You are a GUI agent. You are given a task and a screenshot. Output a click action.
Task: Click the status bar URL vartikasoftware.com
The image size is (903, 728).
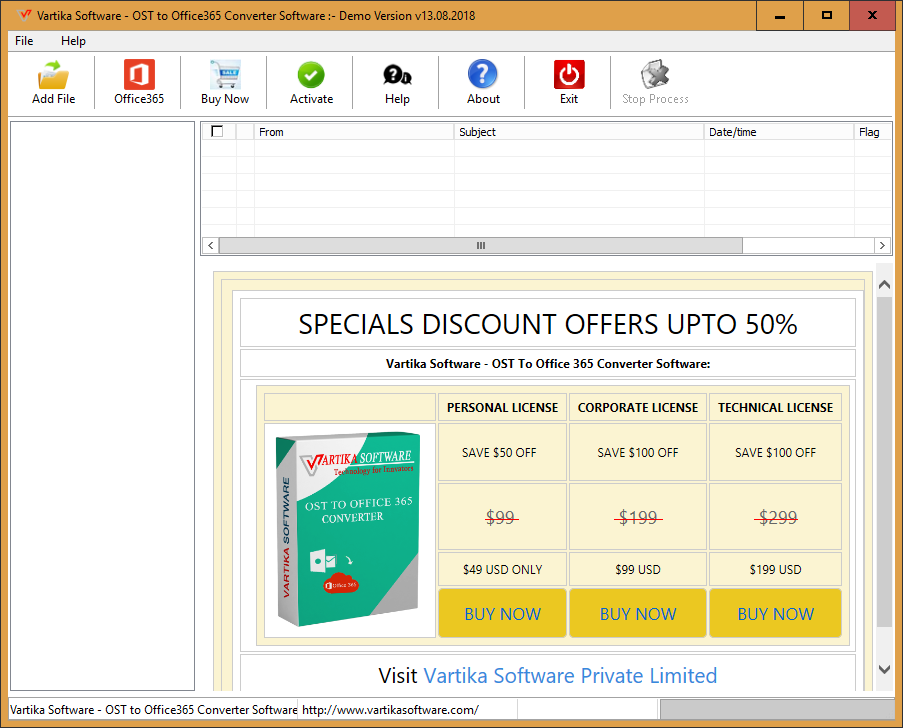tap(390, 710)
